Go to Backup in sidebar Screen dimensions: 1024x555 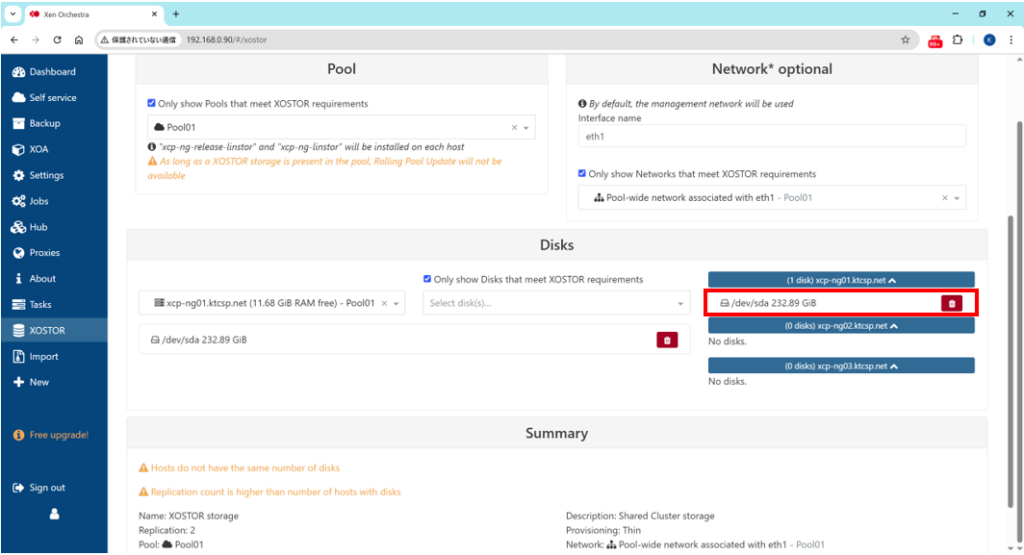coord(44,124)
